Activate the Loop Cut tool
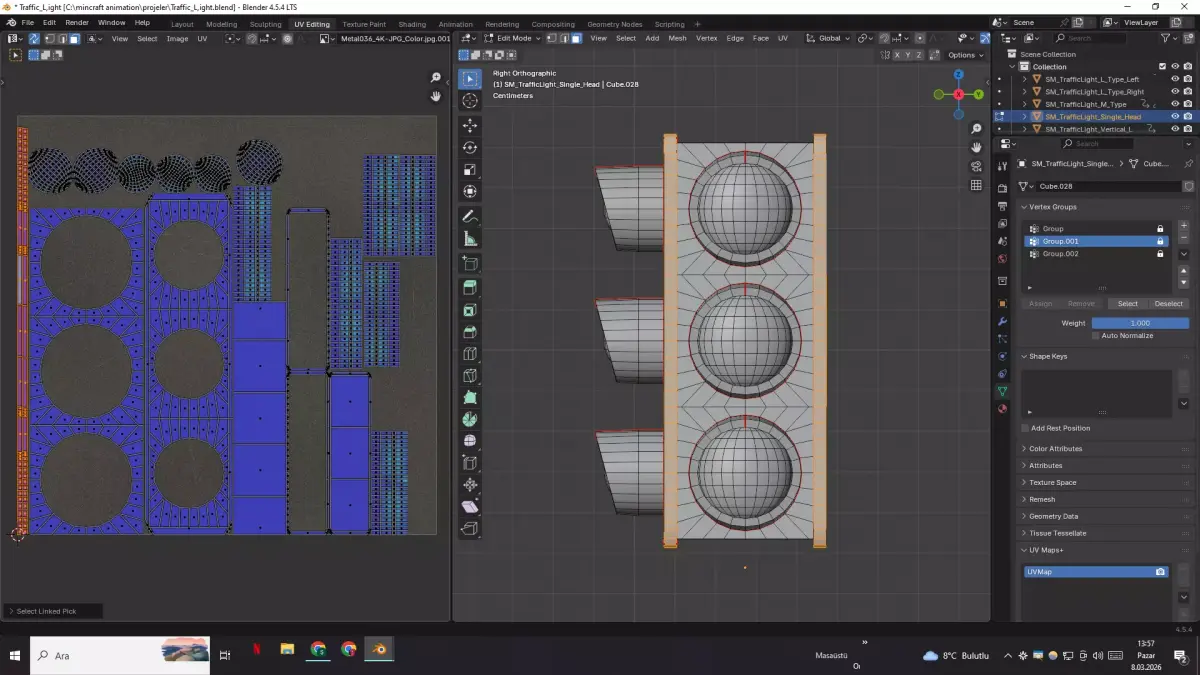Viewport: 1200px width, 675px height. point(470,354)
